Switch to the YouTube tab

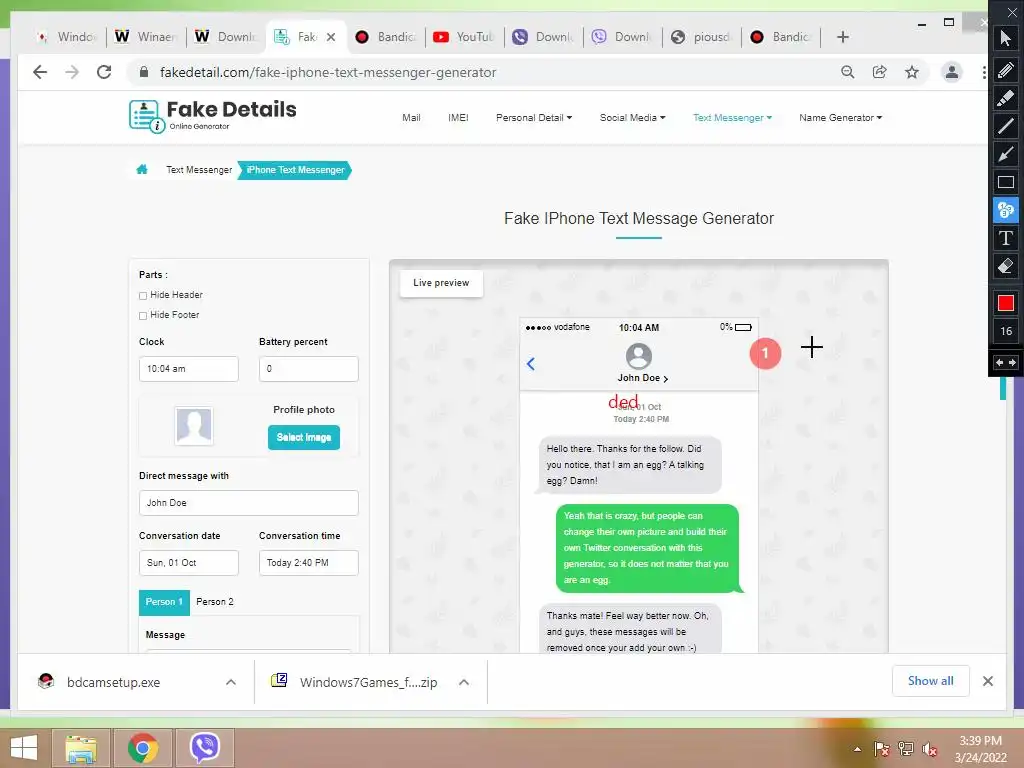coord(465,37)
